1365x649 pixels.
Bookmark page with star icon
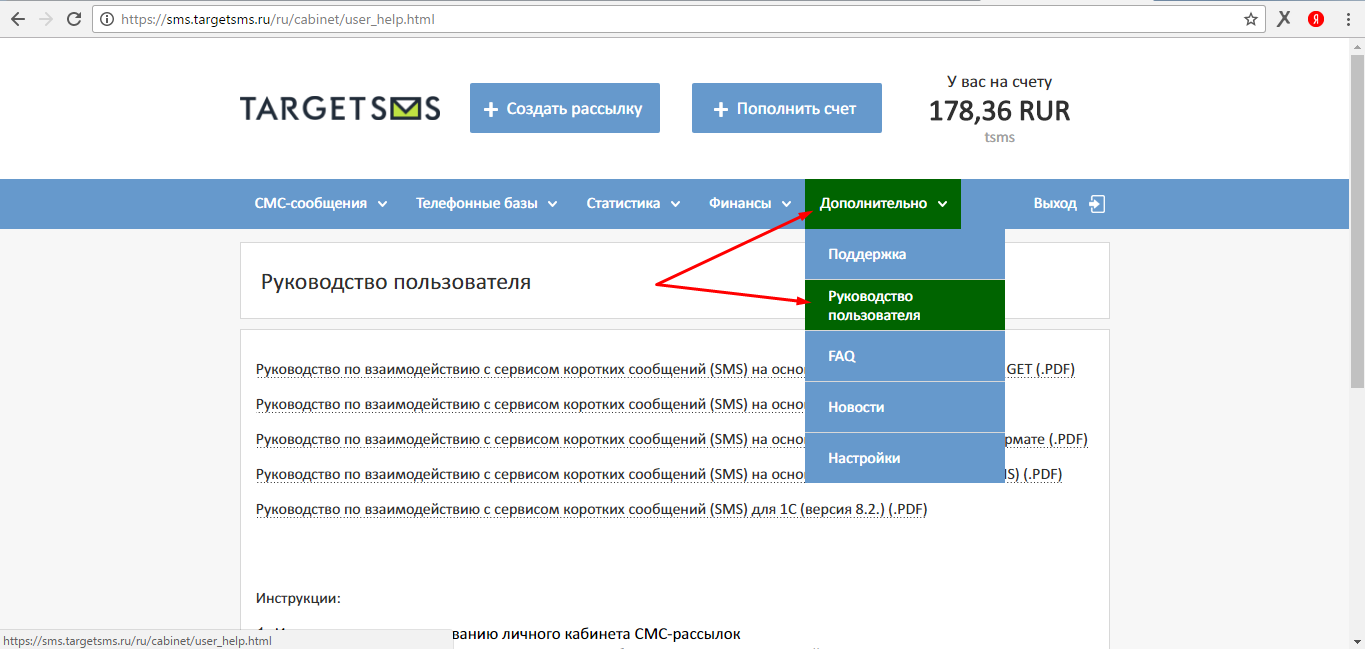[x=1250, y=19]
